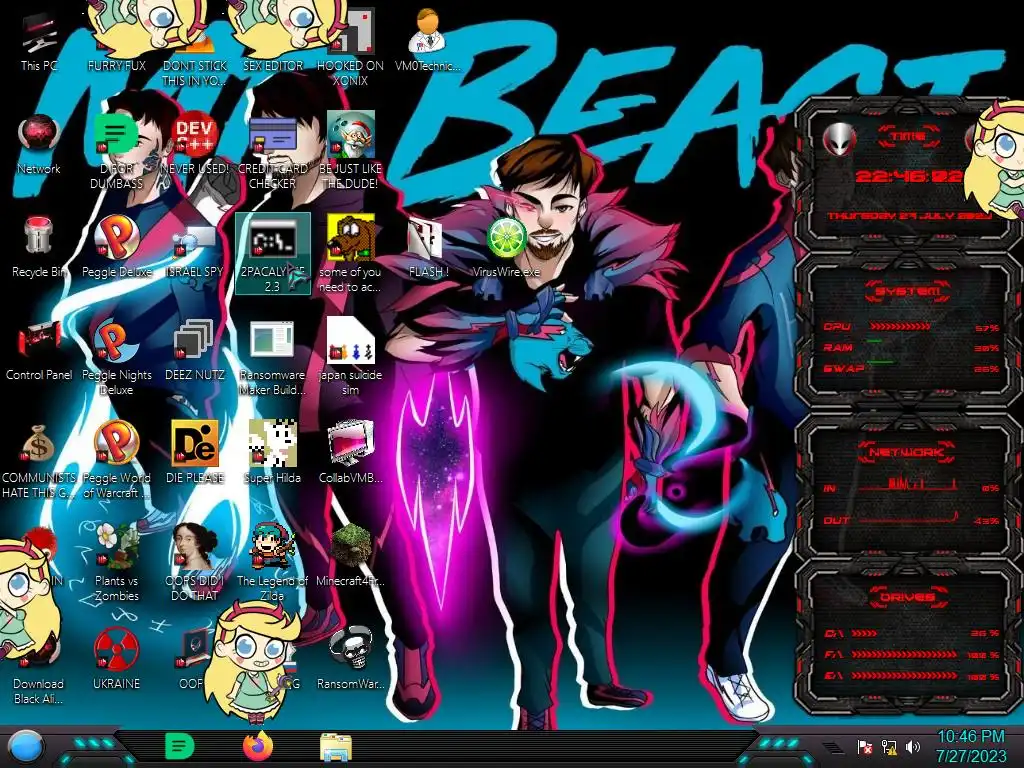Launch The Legend of Zilda shortcut
Viewport: 1024px width, 768px height.
pyautogui.click(x=272, y=563)
